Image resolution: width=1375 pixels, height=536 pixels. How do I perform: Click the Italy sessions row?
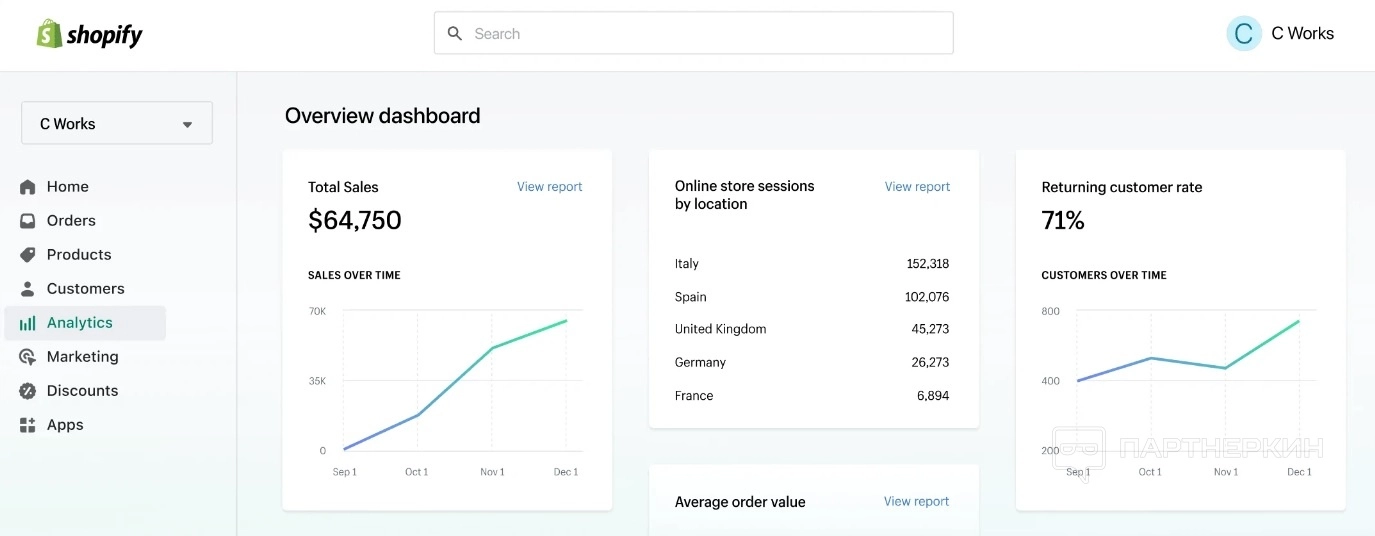point(812,264)
